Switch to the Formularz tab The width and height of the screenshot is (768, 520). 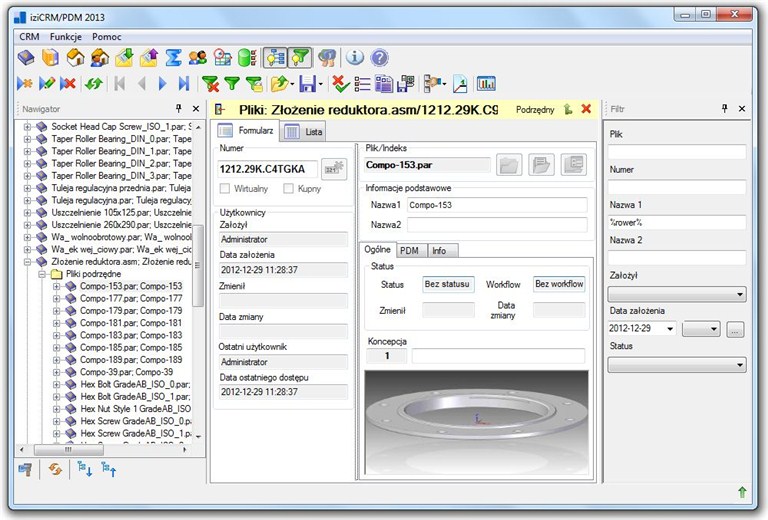click(x=246, y=131)
